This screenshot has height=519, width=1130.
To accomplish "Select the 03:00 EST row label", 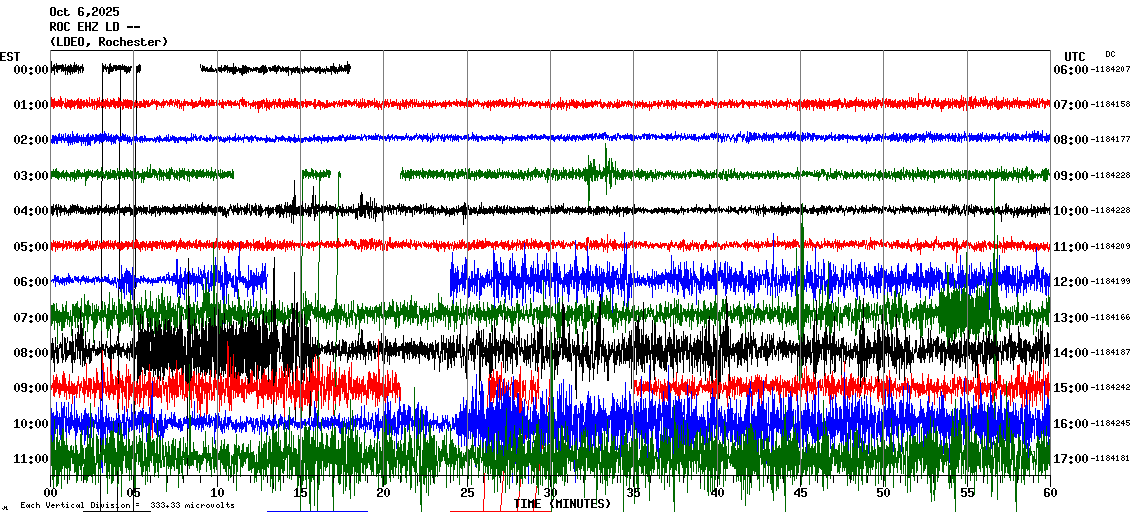I will click(31, 176).
